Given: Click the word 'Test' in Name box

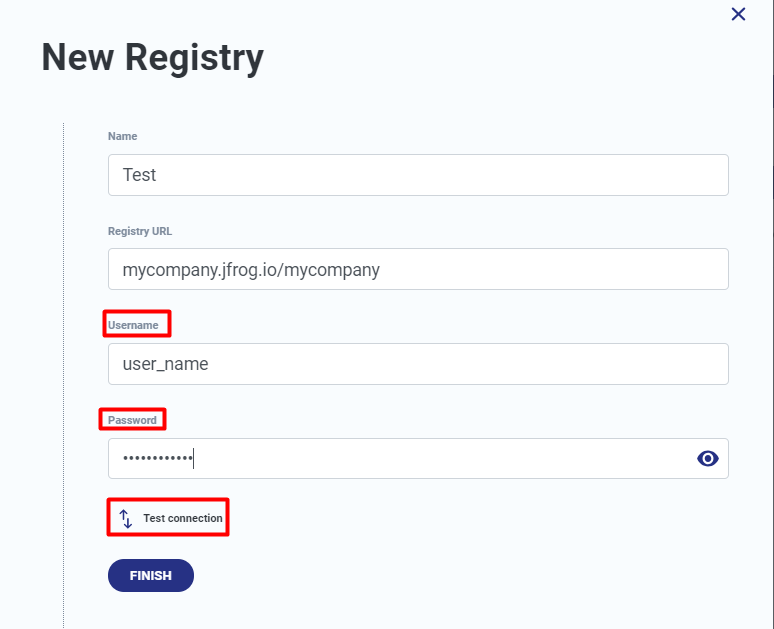Looking at the screenshot, I should (139, 175).
